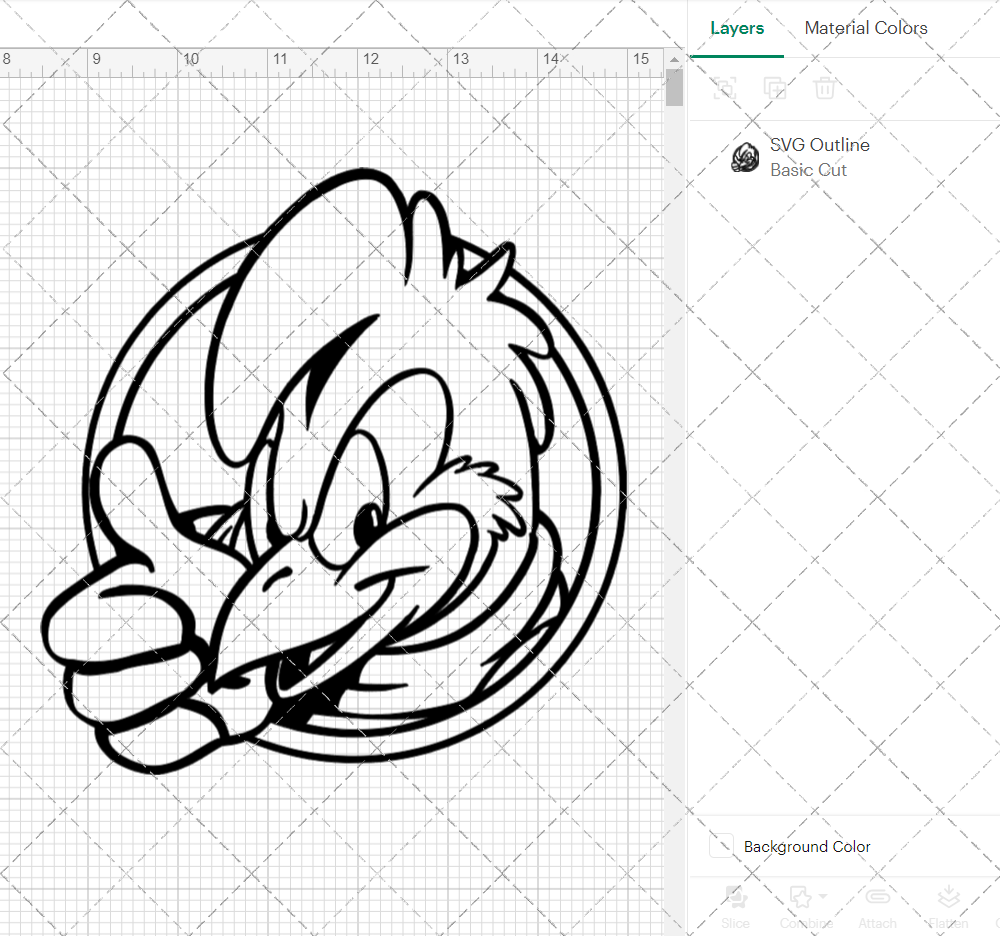Click the Group layers icon
This screenshot has width=1000, height=936.
pos(724,87)
